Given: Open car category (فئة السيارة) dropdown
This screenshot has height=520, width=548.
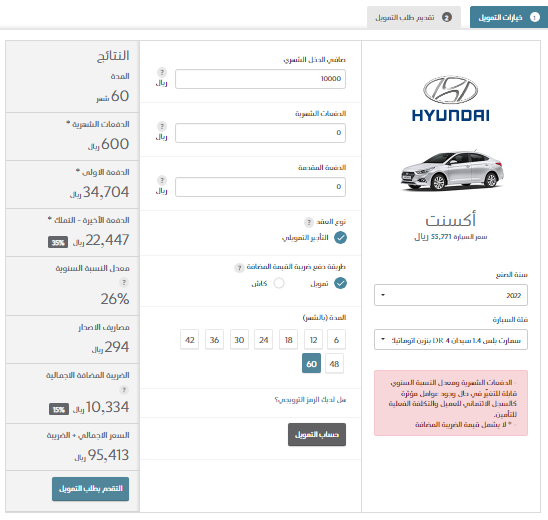Looking at the screenshot, I should [x=451, y=340].
